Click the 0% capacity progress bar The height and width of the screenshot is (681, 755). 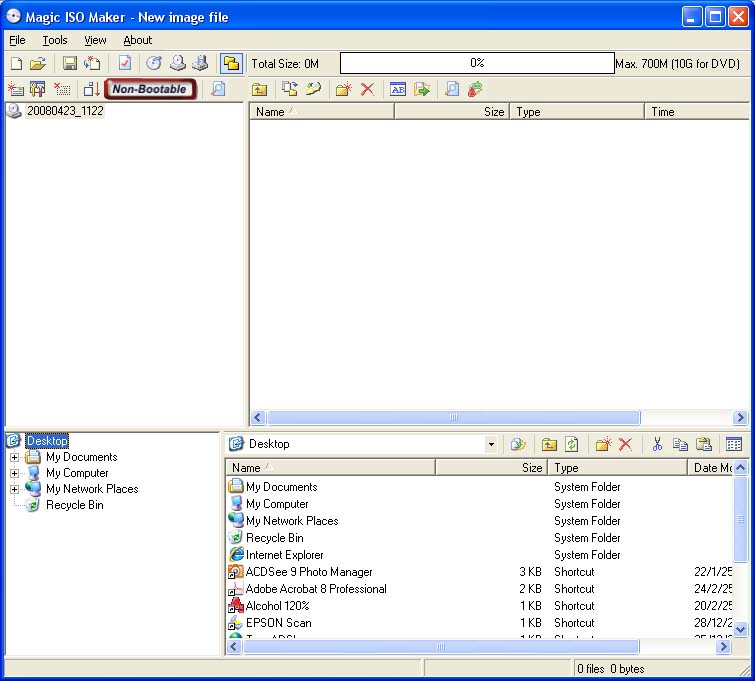tap(477, 63)
